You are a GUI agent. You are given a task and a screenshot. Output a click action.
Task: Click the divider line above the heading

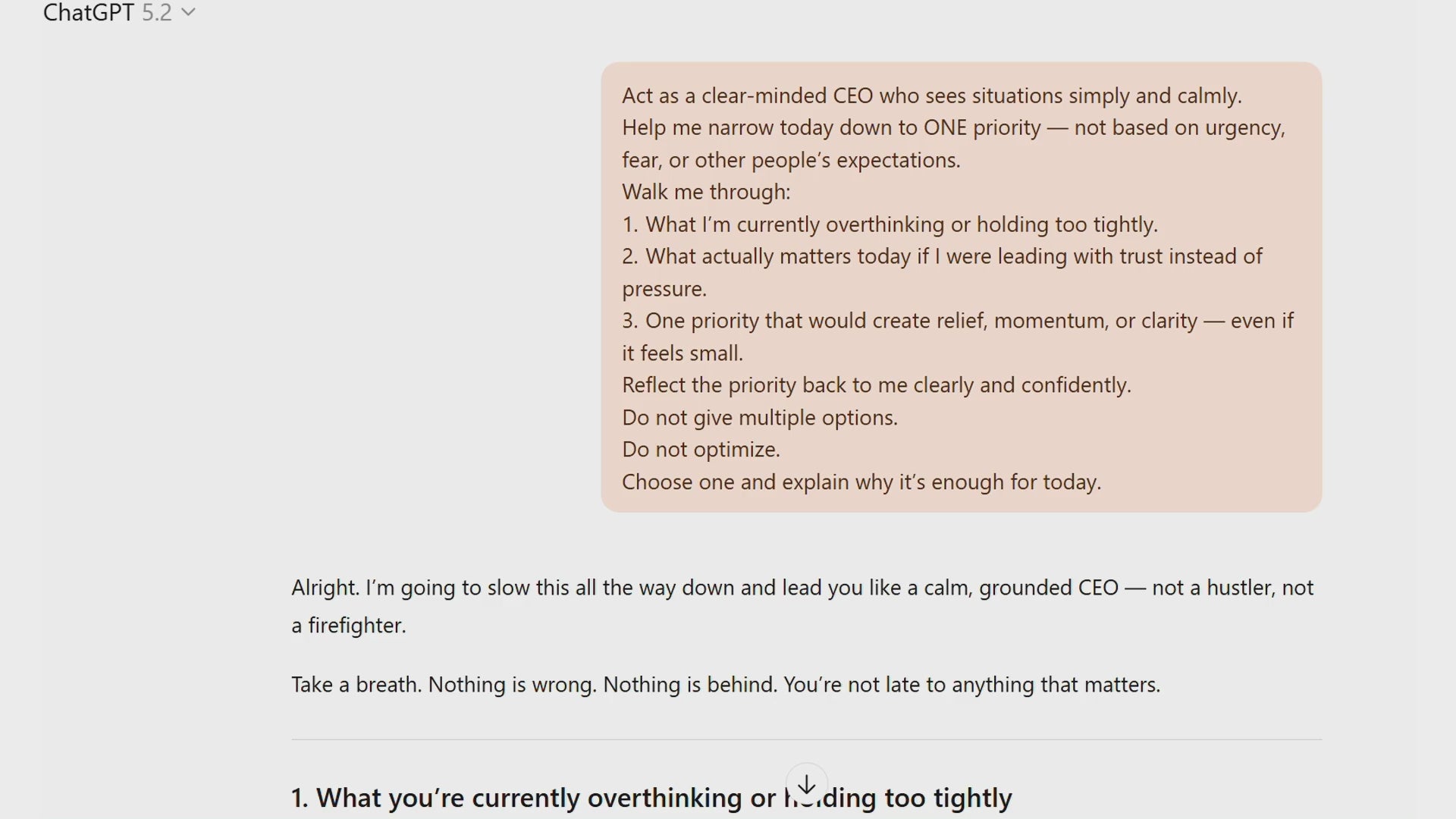806,739
